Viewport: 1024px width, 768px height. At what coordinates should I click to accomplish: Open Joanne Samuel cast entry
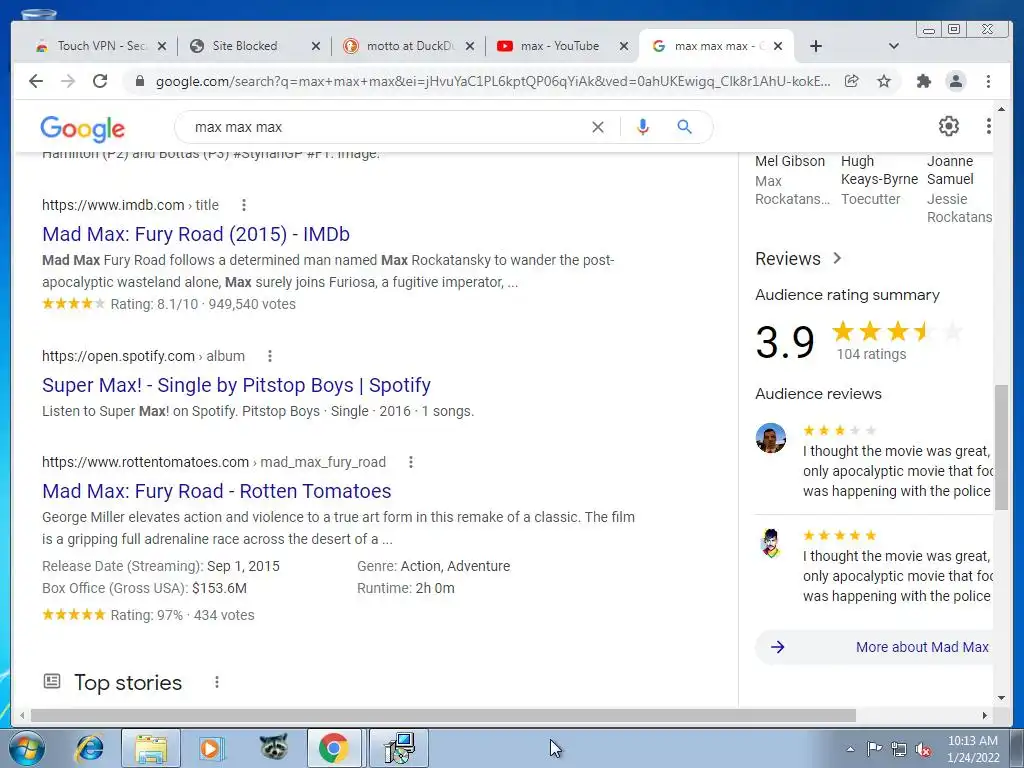959,189
